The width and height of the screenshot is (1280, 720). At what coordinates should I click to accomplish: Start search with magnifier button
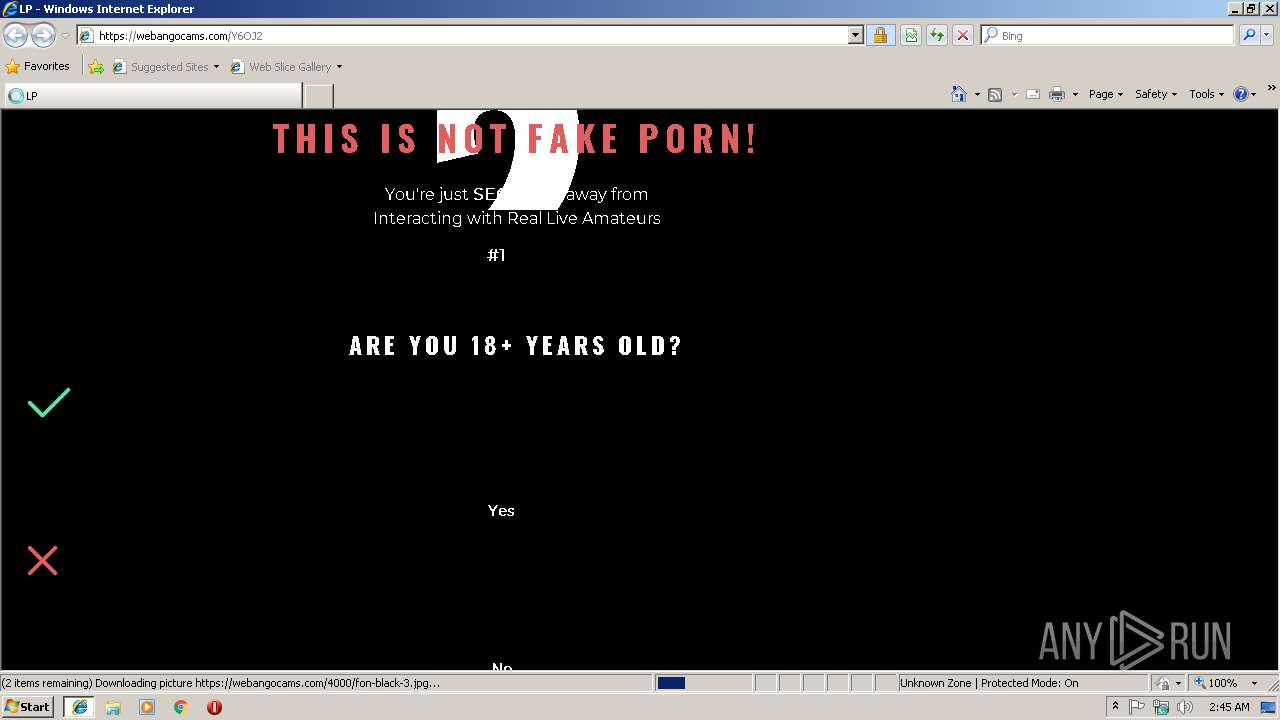[1249, 36]
